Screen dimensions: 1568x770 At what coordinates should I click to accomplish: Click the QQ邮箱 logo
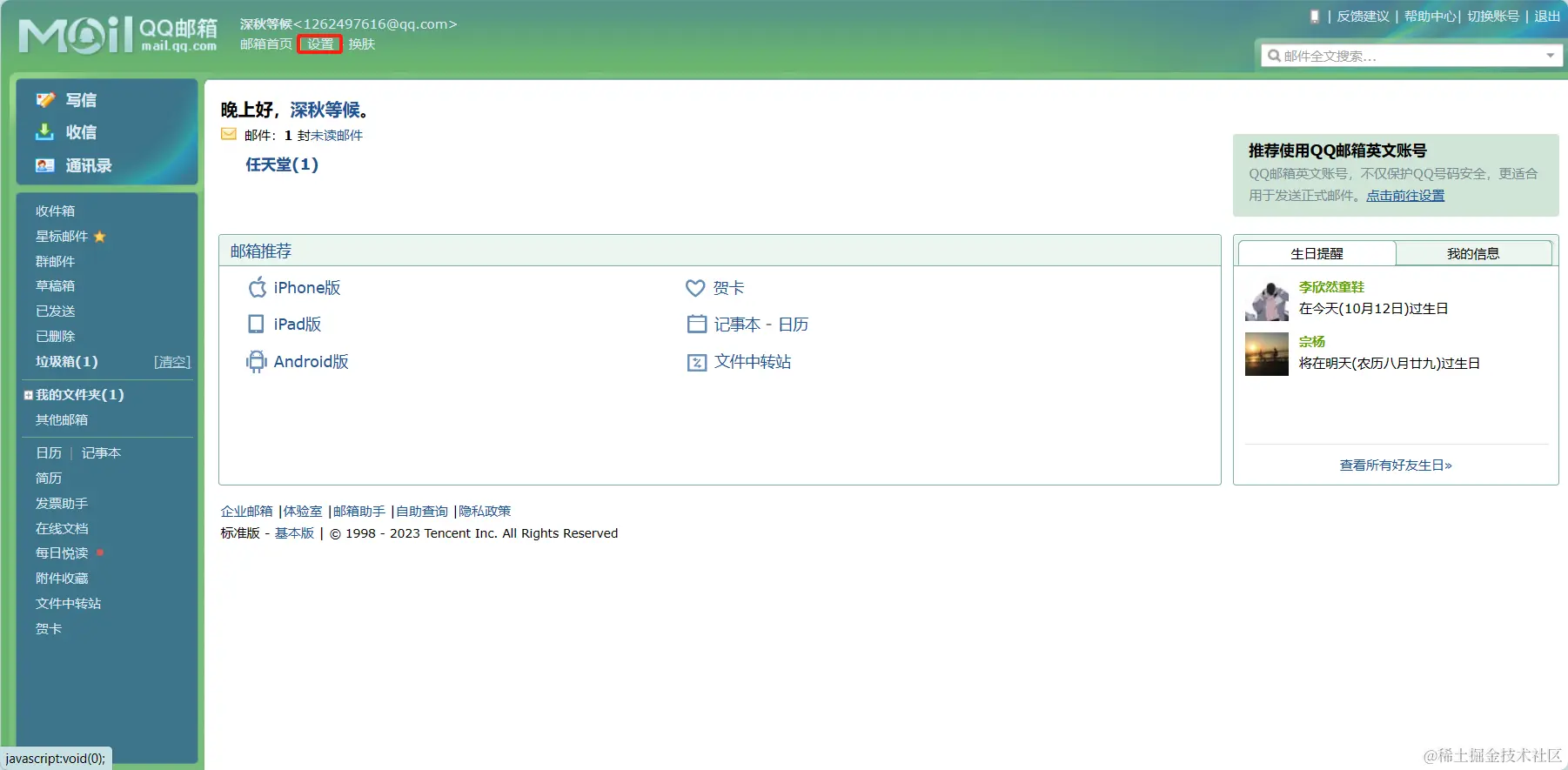(118, 35)
